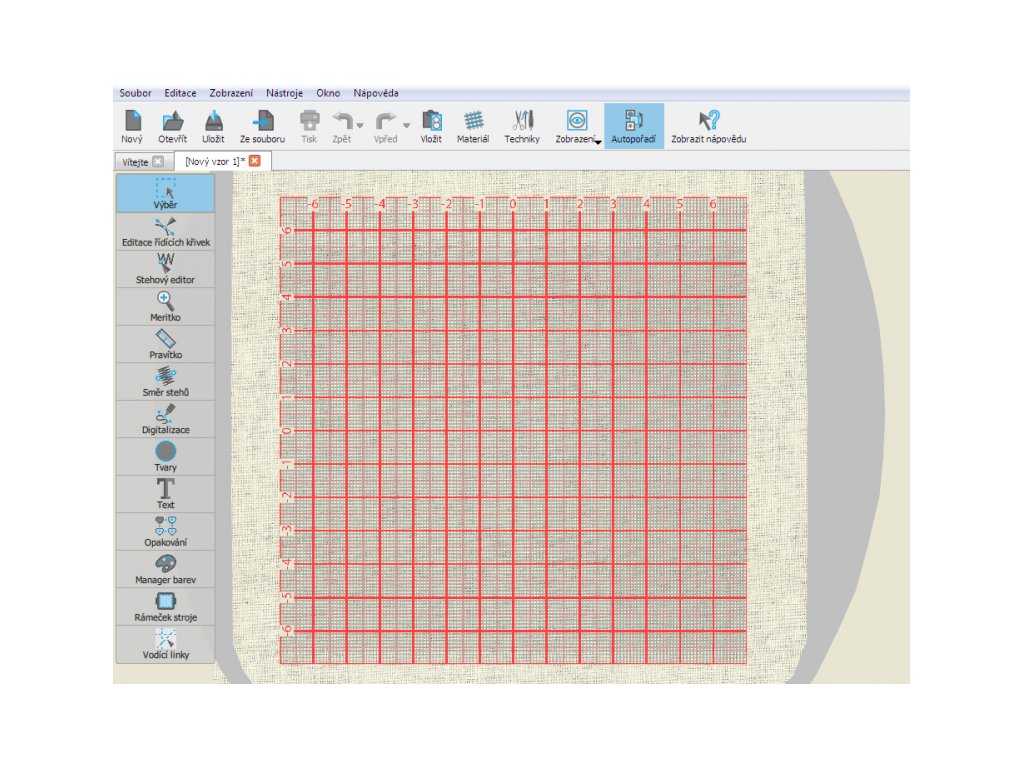Open the Vpřed redo history arrow
1024x768 pixels.
[405, 126]
